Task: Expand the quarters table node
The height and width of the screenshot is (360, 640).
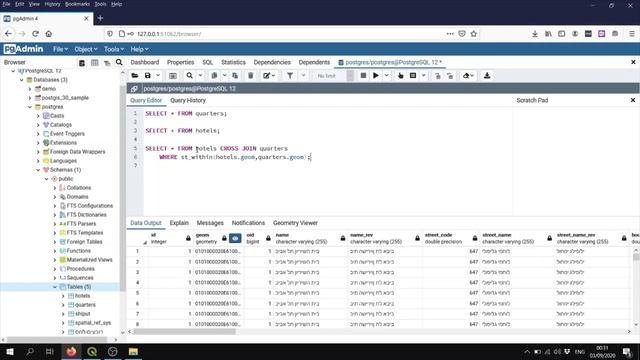Action: click(63, 304)
